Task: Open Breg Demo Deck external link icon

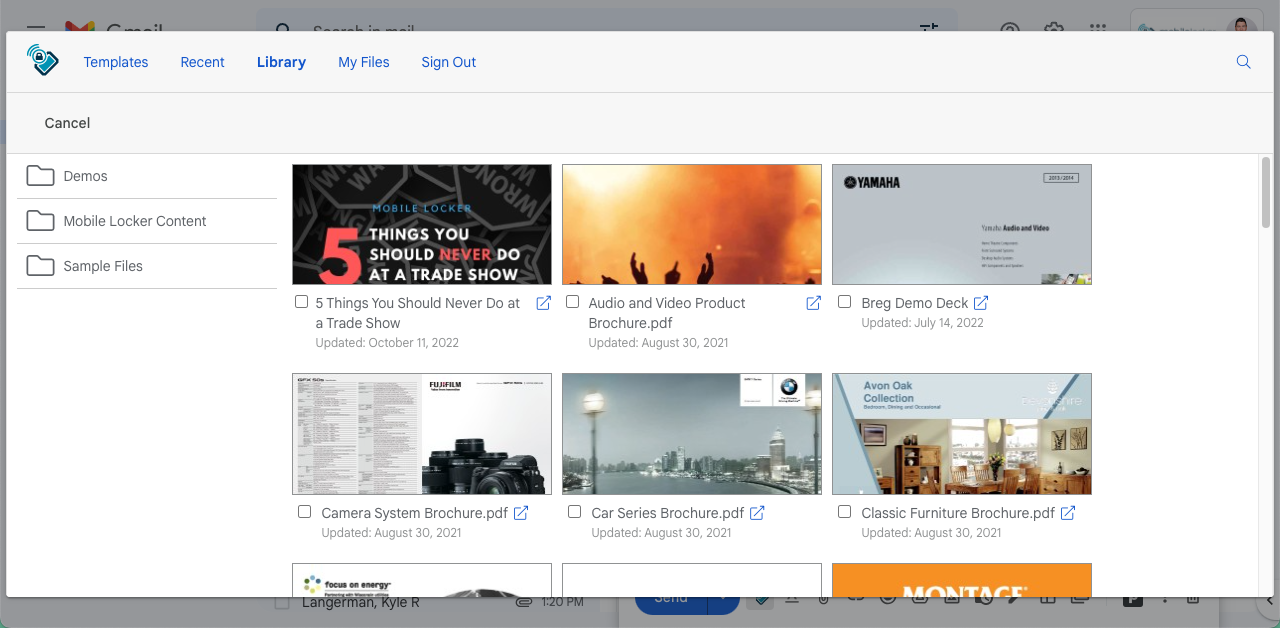Action: click(x=981, y=303)
